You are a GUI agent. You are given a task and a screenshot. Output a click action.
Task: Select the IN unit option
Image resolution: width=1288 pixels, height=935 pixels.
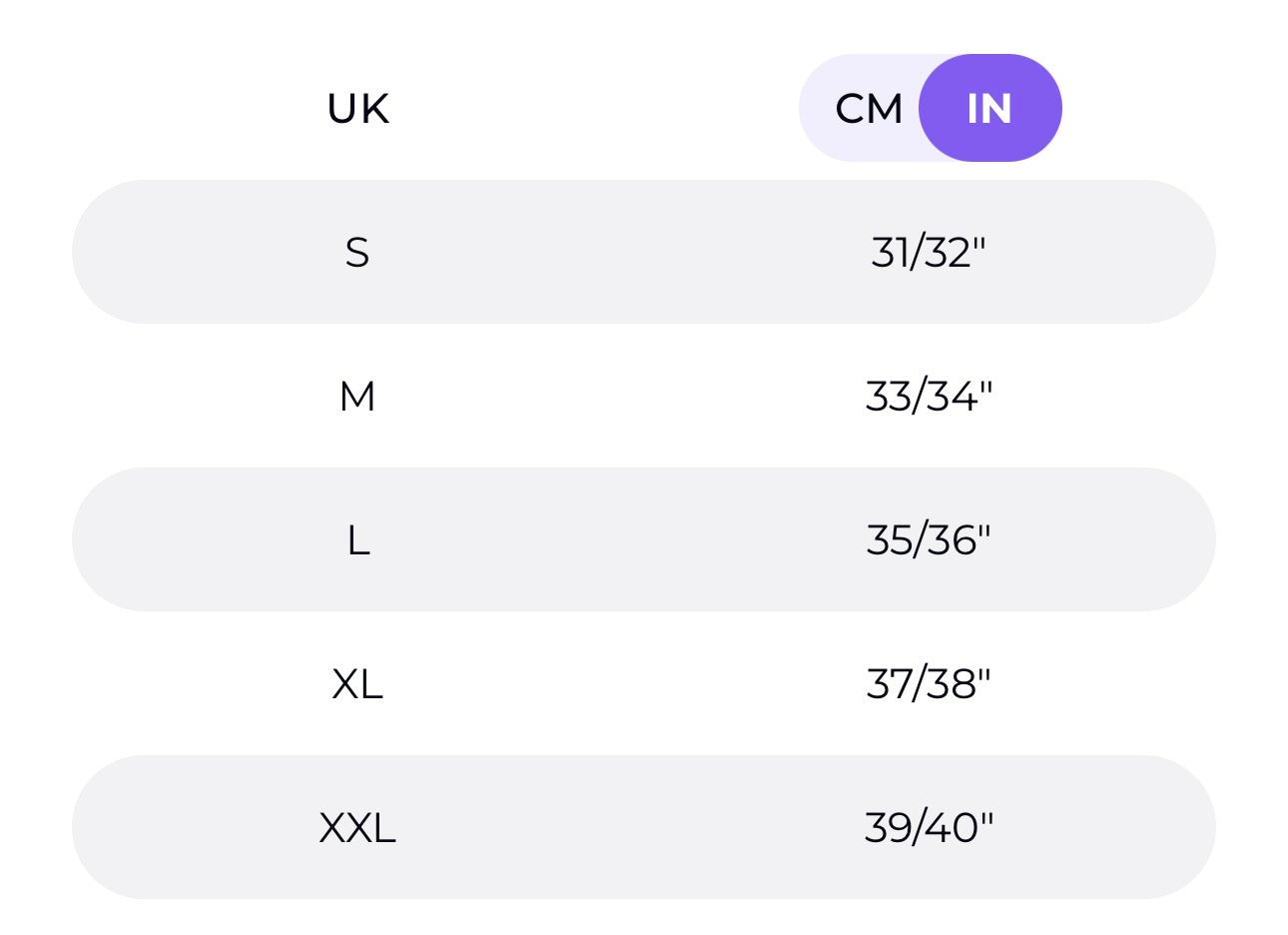(x=988, y=109)
